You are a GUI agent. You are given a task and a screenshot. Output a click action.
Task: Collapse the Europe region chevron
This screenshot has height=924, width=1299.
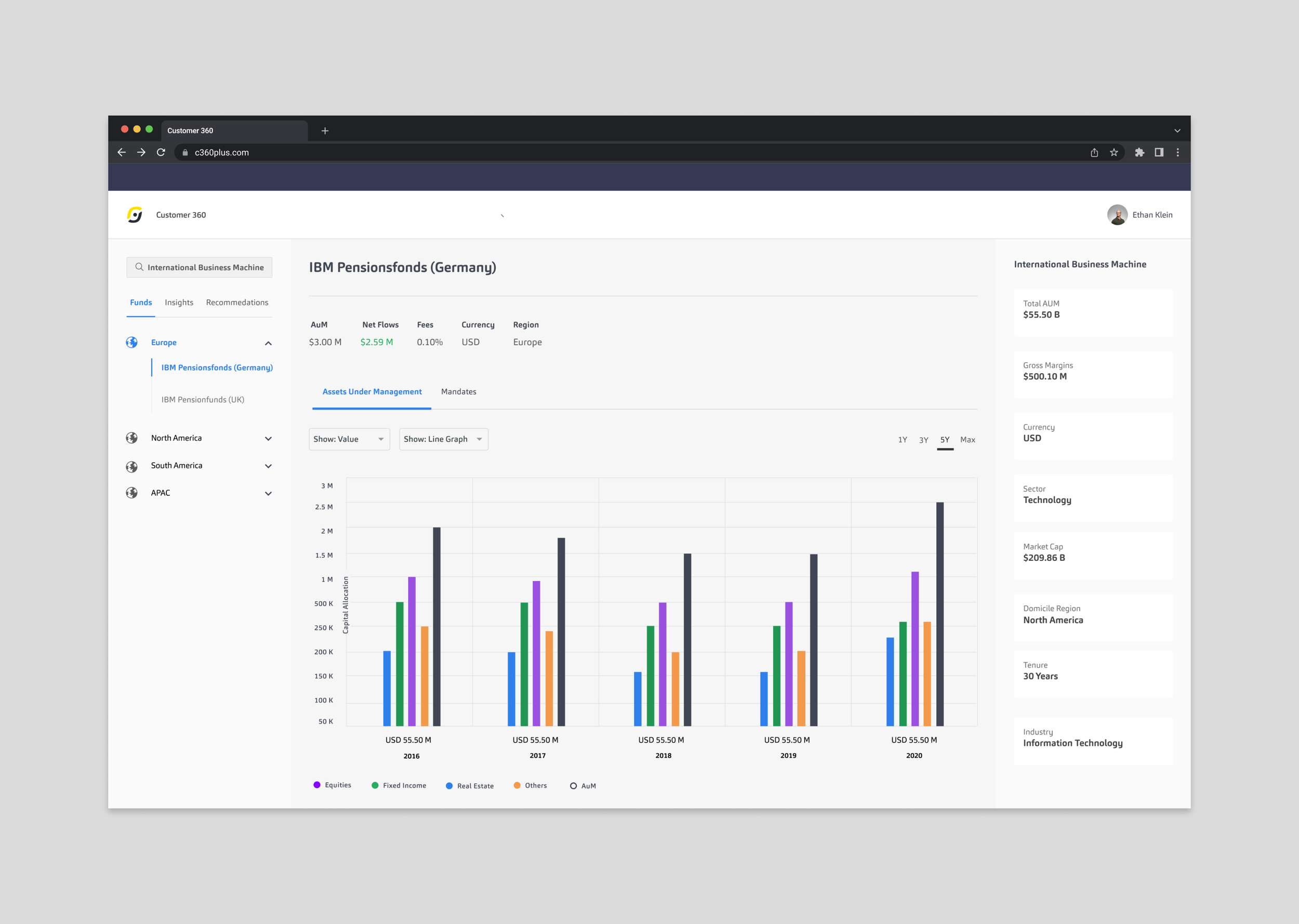click(269, 343)
